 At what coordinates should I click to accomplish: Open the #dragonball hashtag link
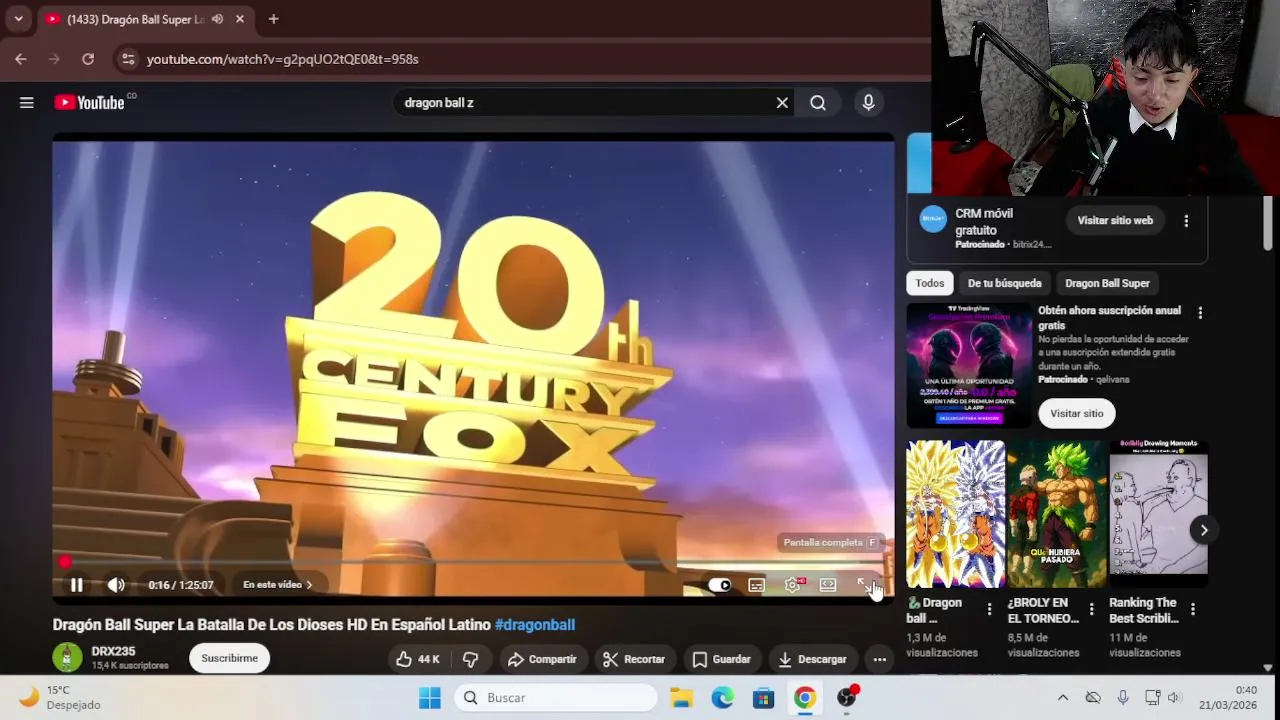click(535, 625)
